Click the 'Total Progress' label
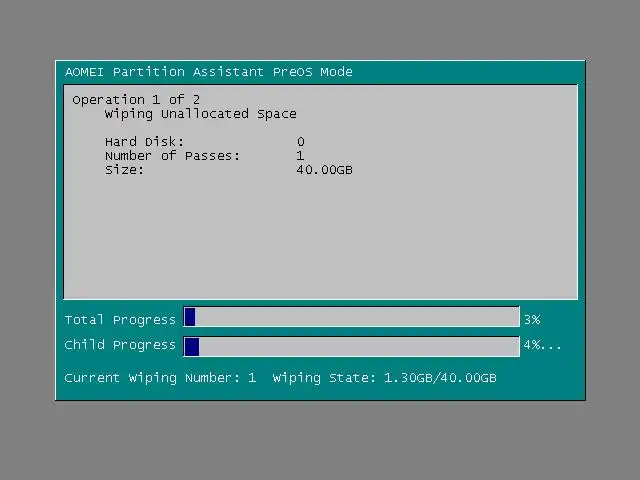 click(x=120, y=320)
